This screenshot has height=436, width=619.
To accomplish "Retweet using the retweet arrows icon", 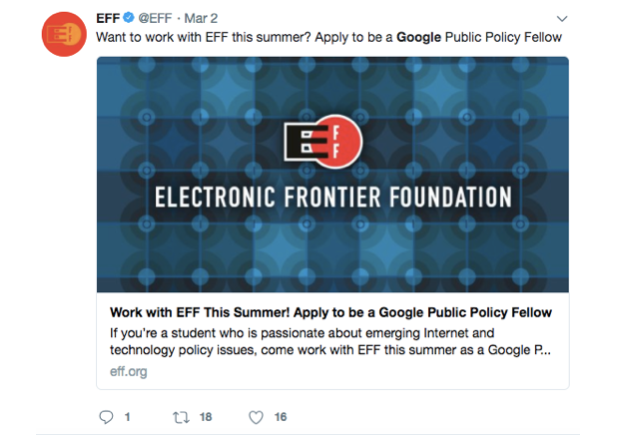I will (181, 417).
